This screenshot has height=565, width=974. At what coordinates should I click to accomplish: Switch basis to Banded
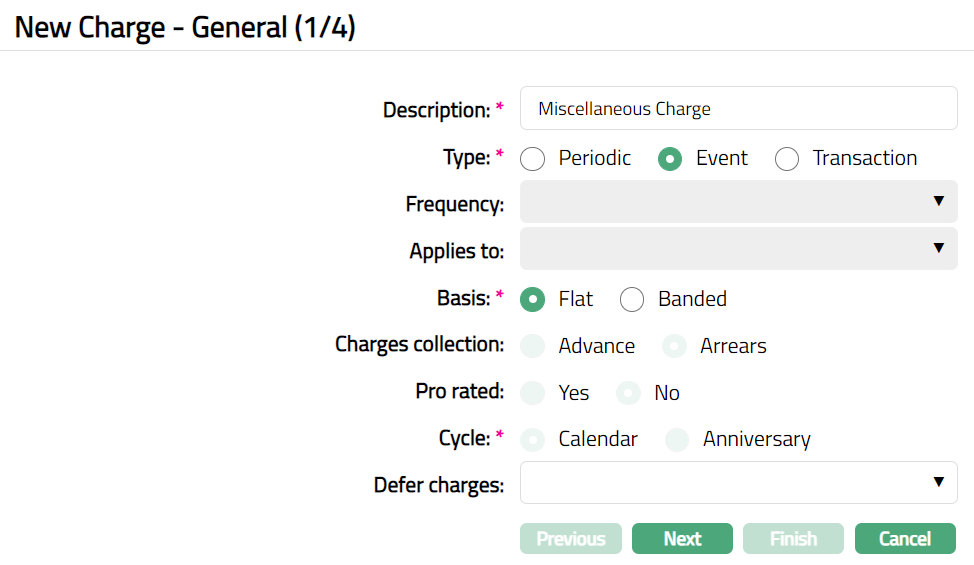tap(632, 299)
